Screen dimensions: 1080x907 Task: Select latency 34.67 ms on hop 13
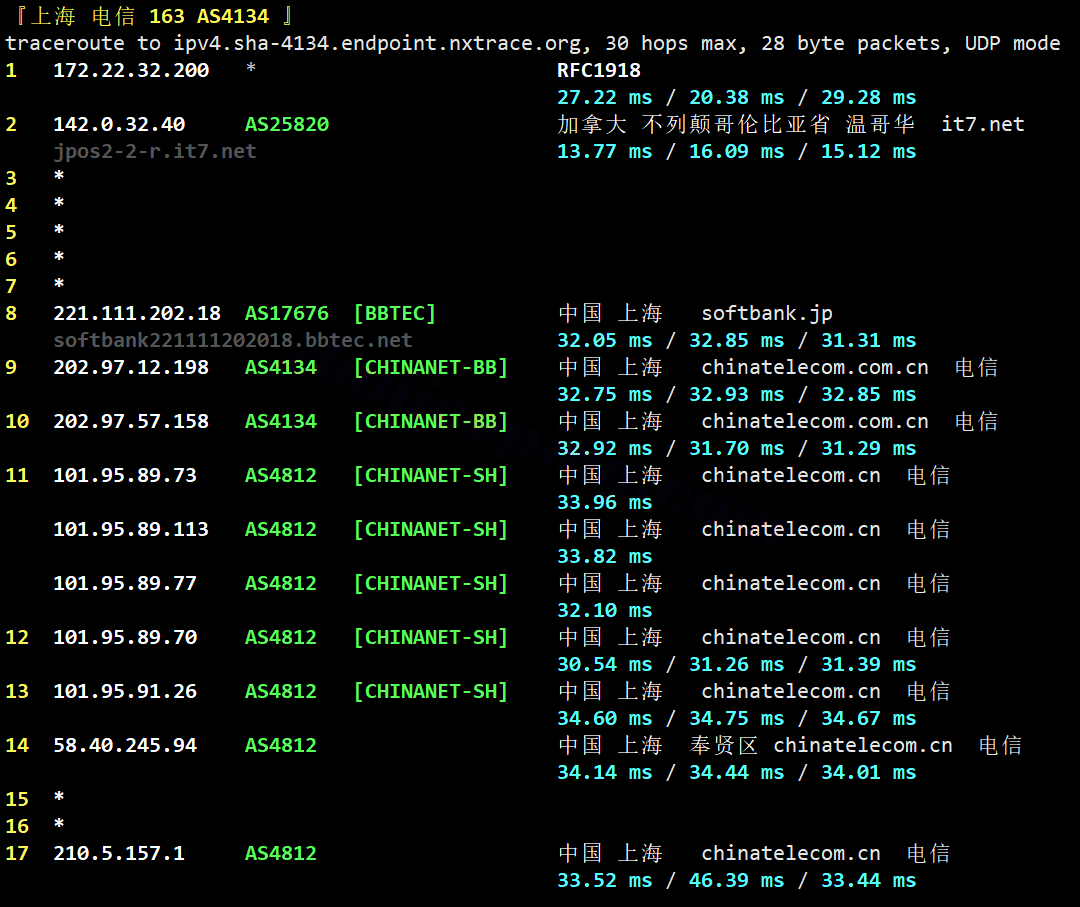tap(869, 718)
